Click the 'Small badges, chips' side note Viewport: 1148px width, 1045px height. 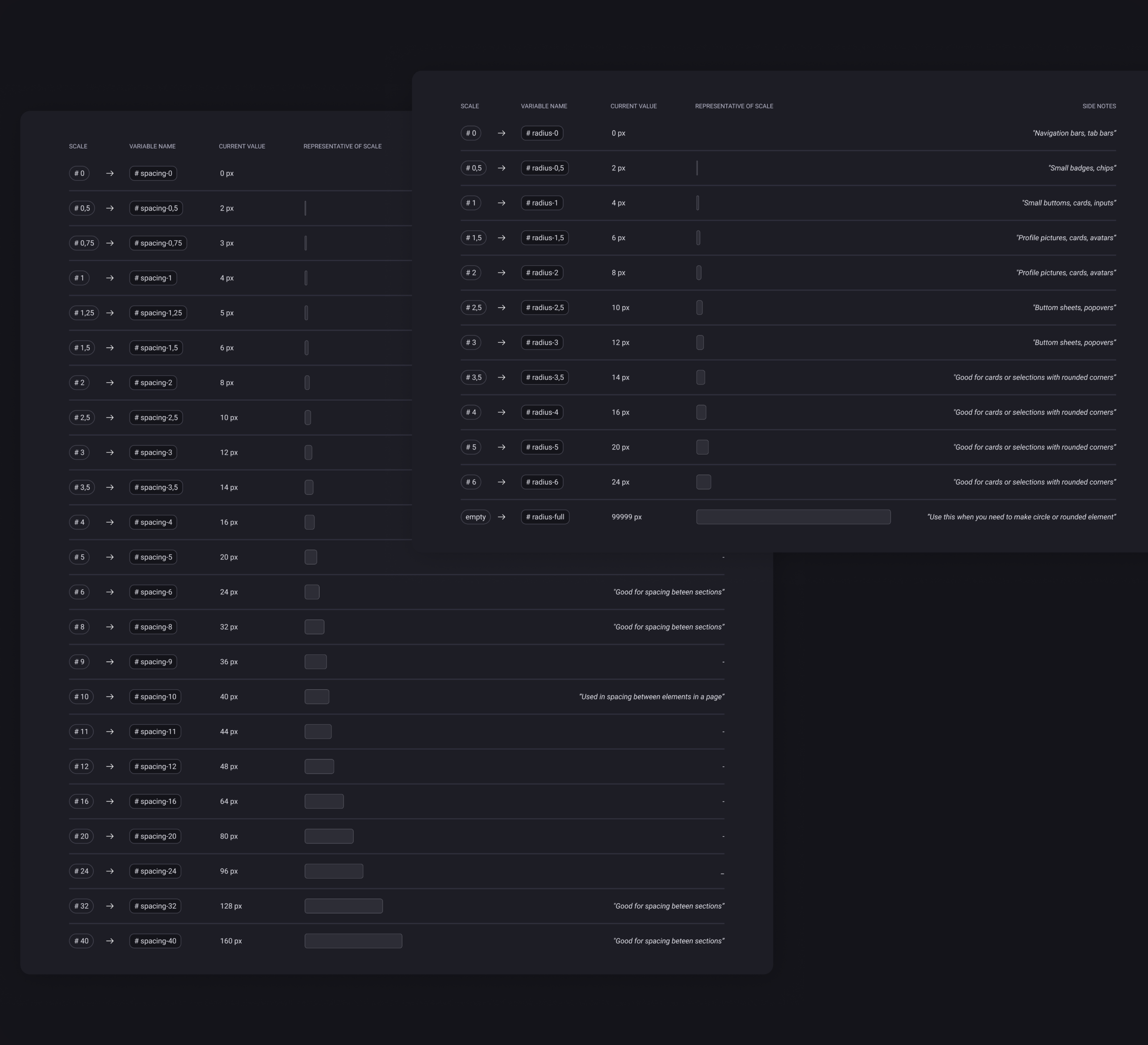pos(1082,168)
